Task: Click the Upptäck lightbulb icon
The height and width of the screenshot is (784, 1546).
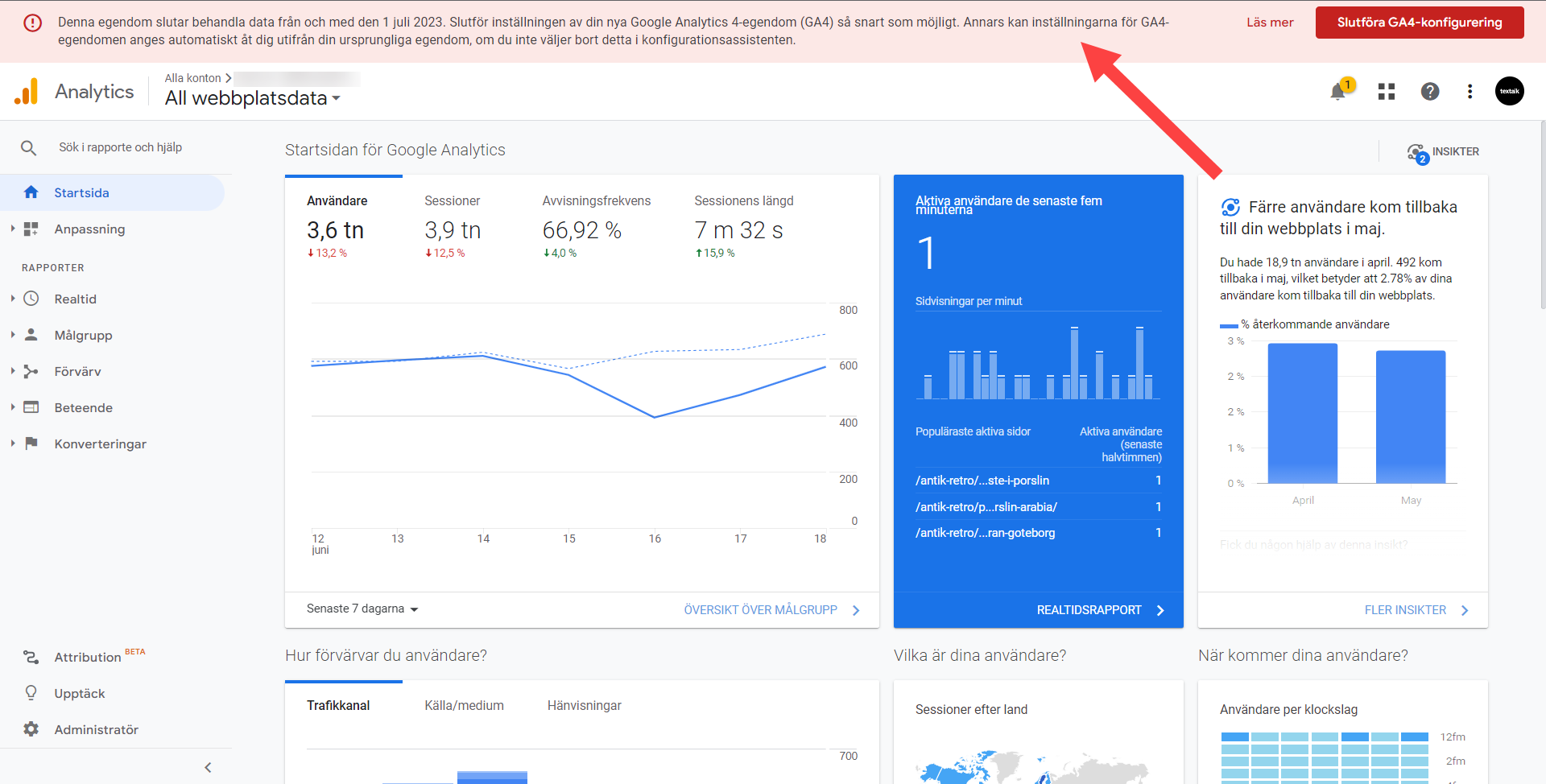Action: coord(31,693)
